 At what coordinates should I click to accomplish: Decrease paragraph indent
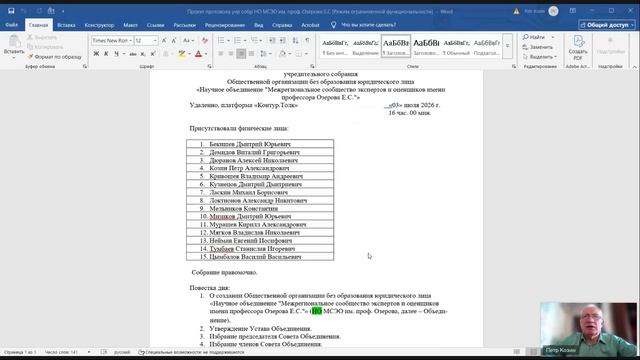[272, 40]
